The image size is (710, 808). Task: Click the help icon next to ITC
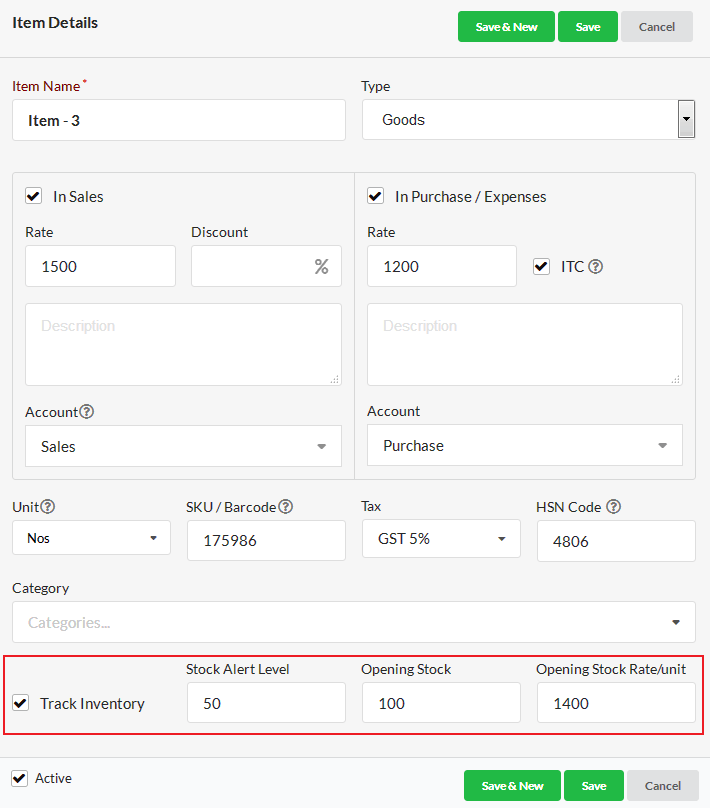(595, 266)
